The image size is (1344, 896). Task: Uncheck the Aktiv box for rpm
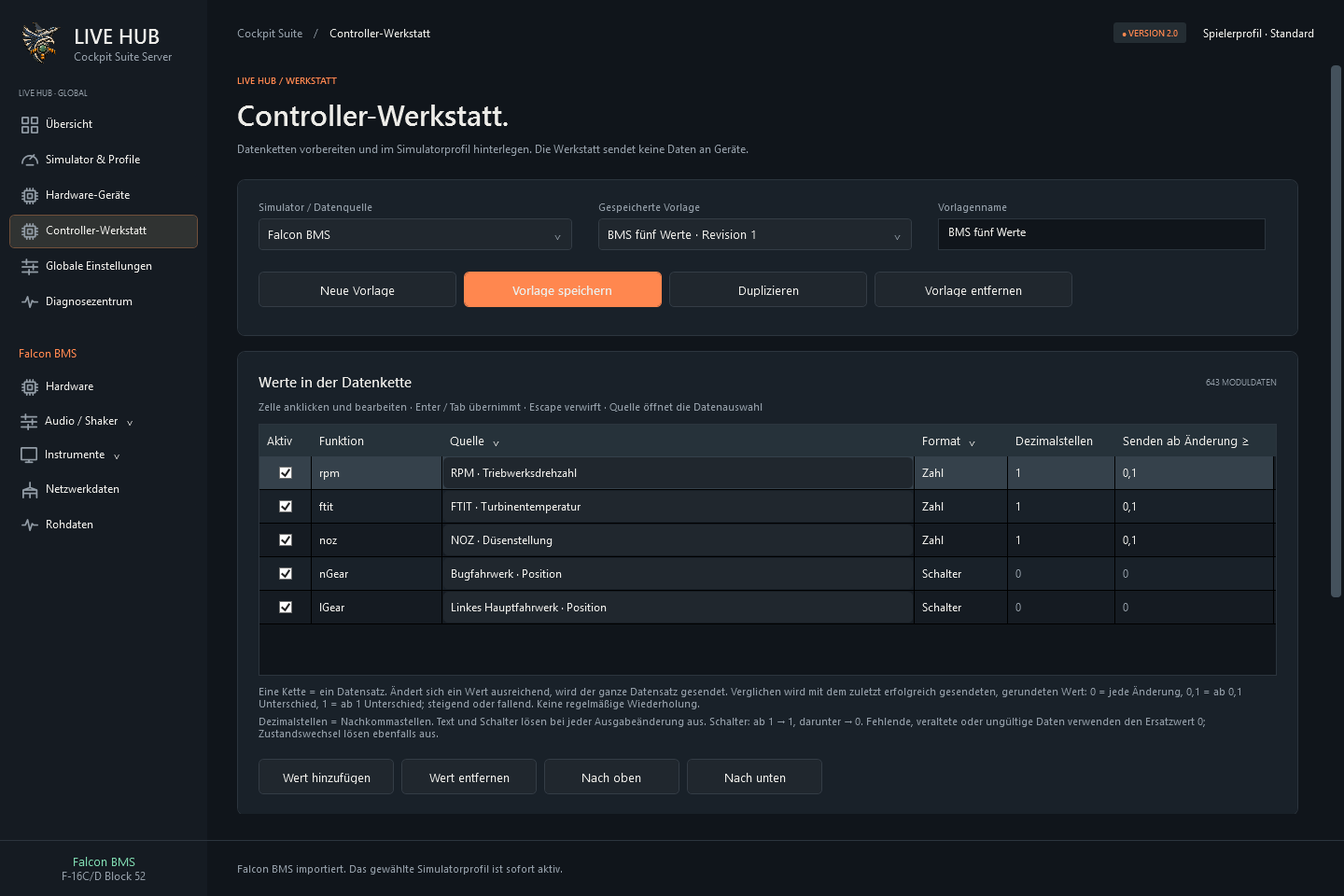pyautogui.click(x=286, y=473)
